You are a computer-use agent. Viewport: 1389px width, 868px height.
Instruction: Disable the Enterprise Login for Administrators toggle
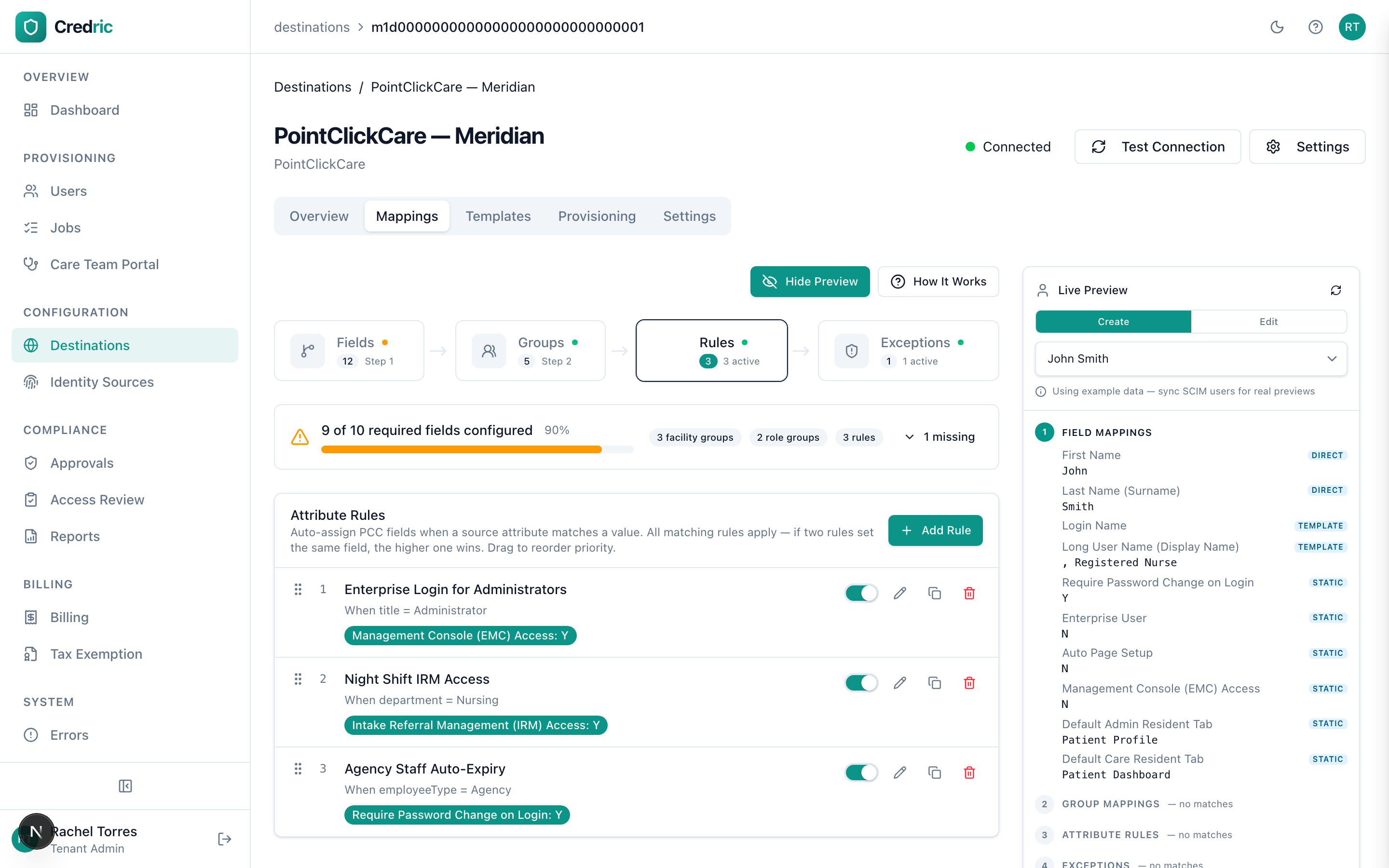click(861, 593)
